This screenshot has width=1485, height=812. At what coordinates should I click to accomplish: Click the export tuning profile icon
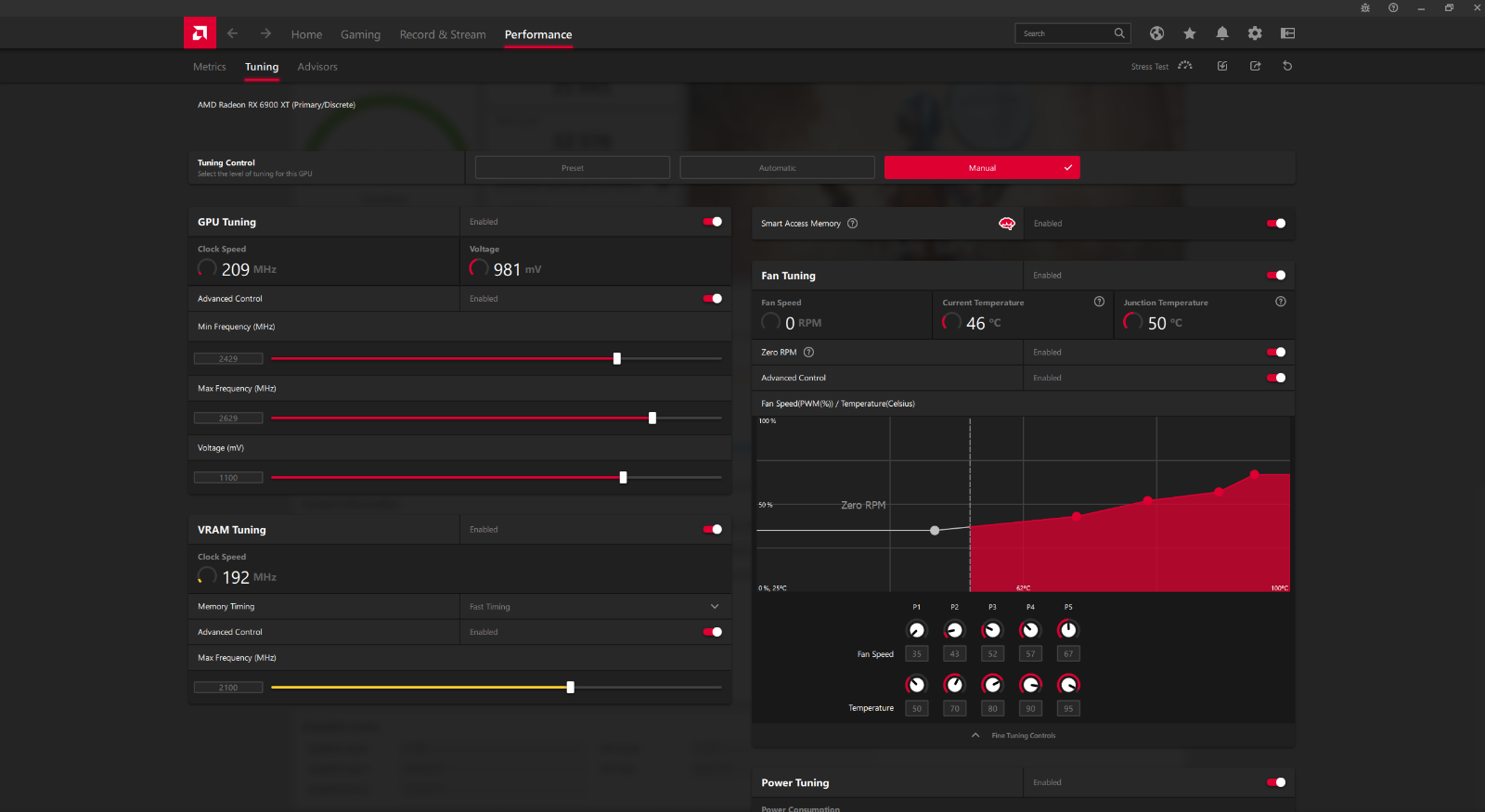coord(1256,66)
